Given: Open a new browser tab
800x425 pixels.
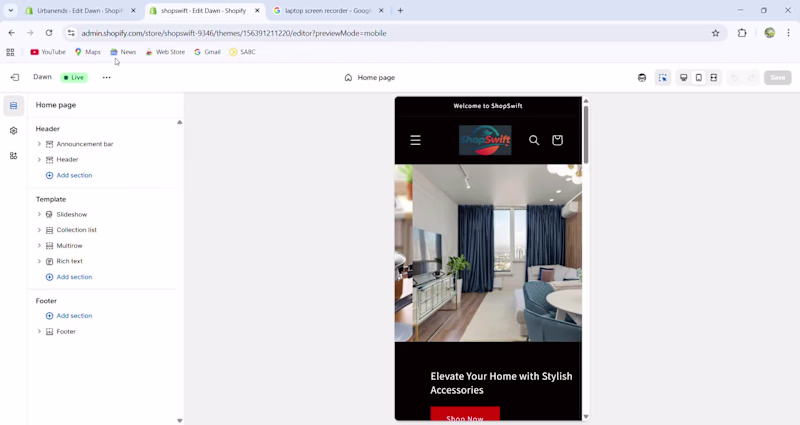Looking at the screenshot, I should point(401,11).
